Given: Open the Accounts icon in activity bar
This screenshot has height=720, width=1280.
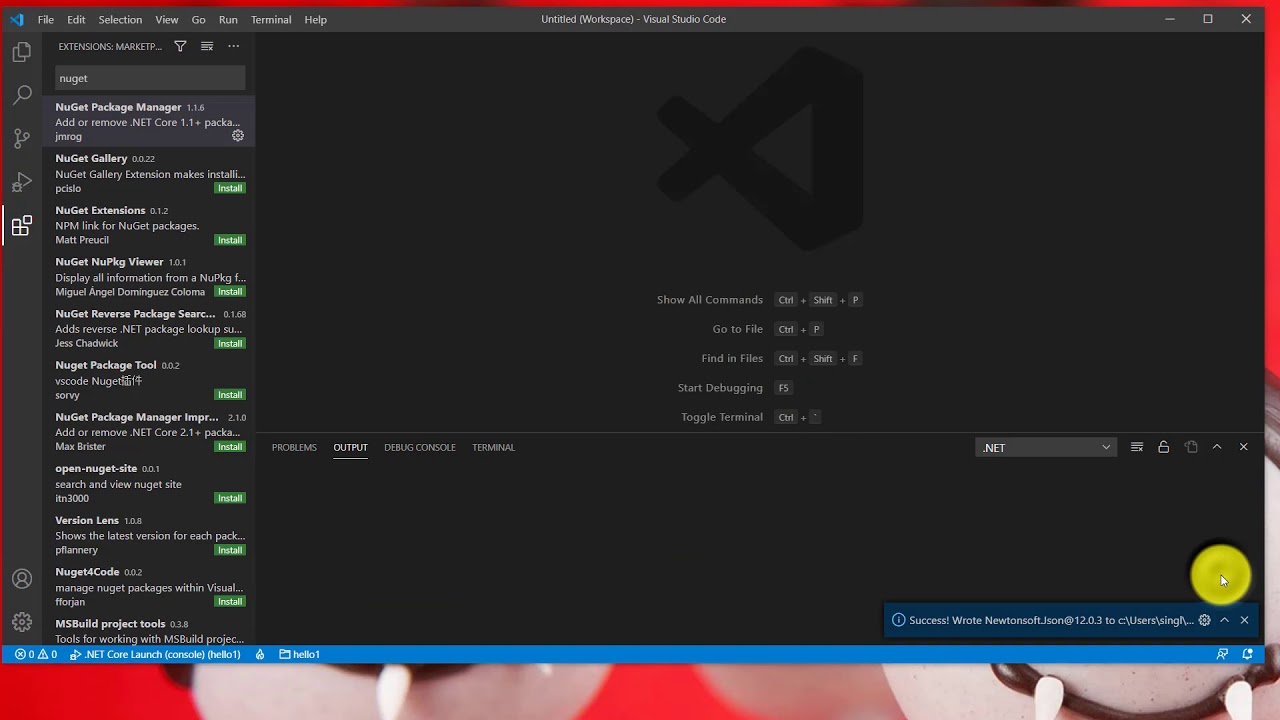Looking at the screenshot, I should (x=22, y=579).
